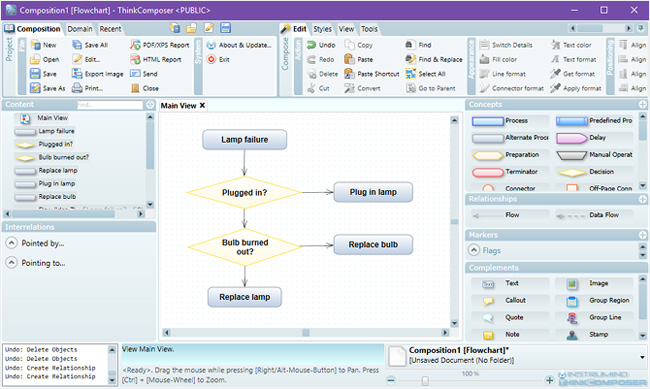
Task: Select the Data Flow relationship
Action: coord(594,215)
